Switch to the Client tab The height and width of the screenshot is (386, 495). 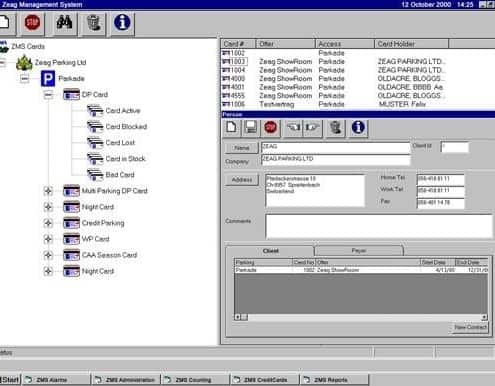[270, 251]
